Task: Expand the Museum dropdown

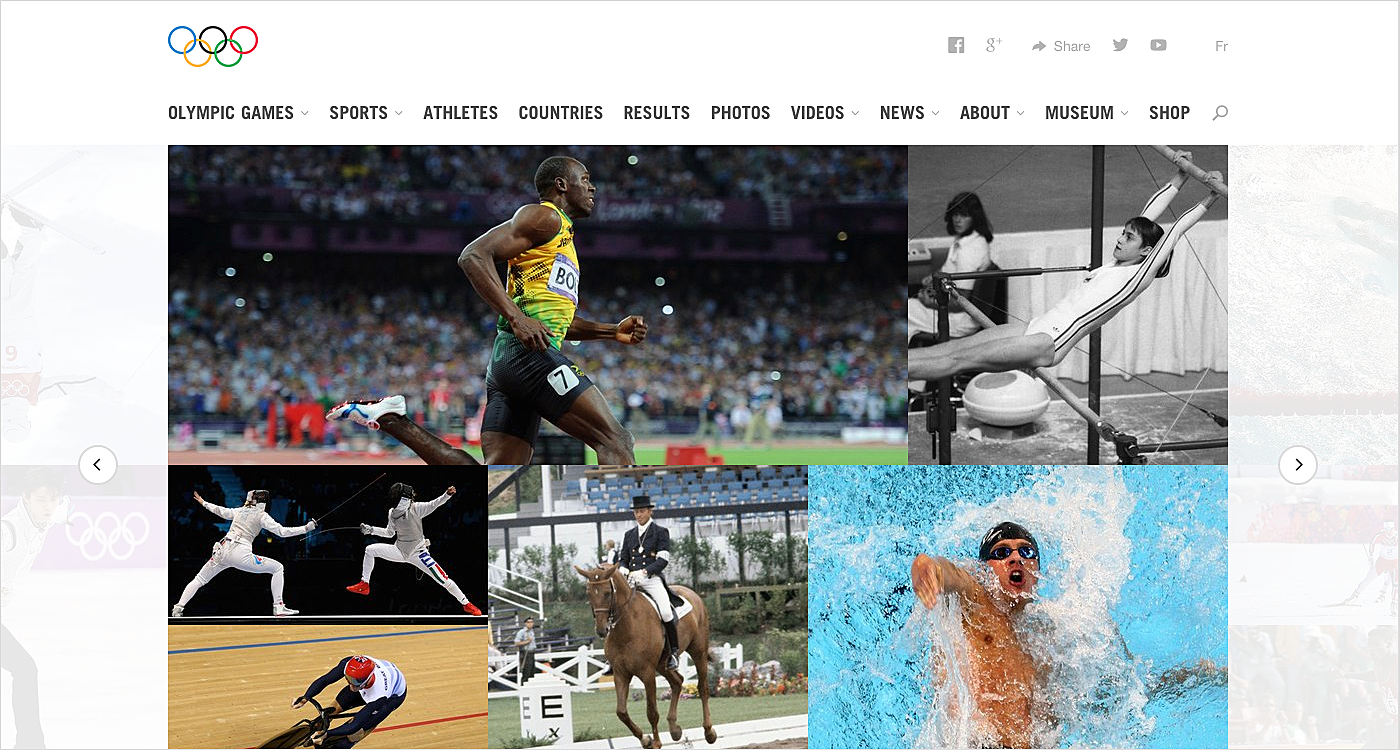Action: [1087, 113]
